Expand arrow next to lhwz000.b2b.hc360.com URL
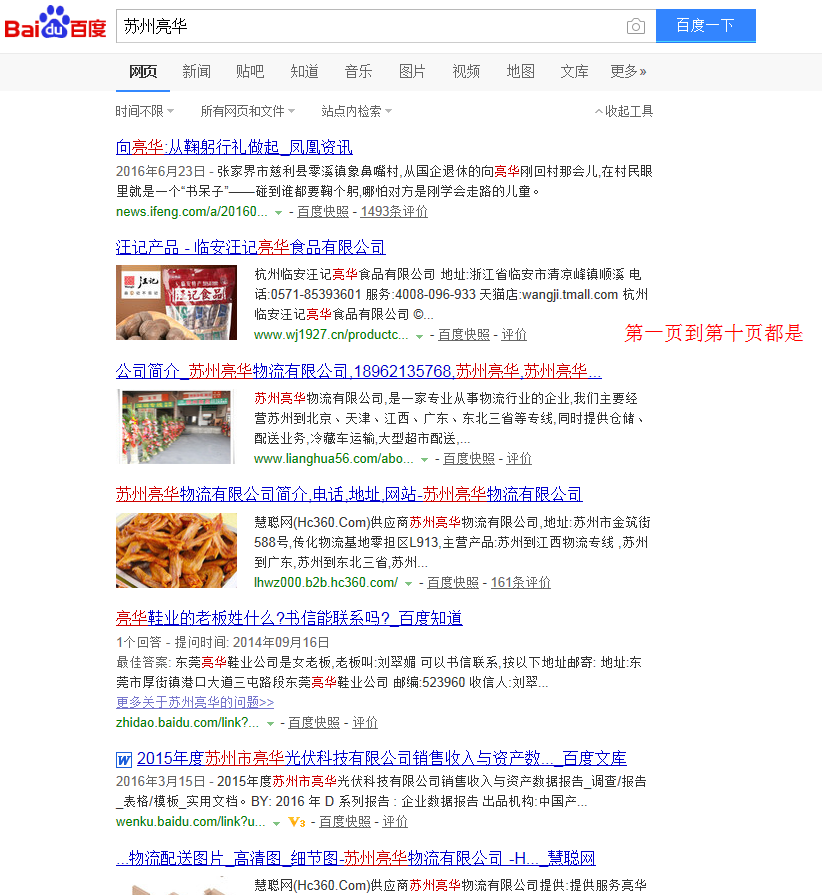This screenshot has width=822, height=895. [x=408, y=583]
